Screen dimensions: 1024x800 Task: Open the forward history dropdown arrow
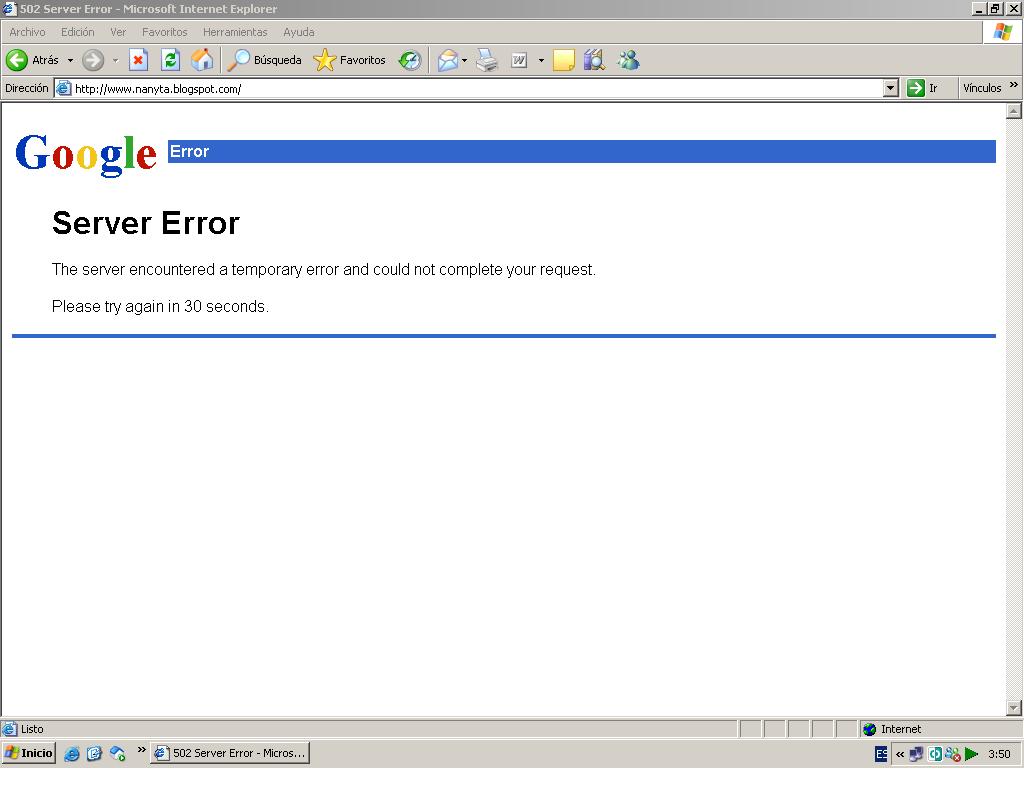click(x=116, y=60)
